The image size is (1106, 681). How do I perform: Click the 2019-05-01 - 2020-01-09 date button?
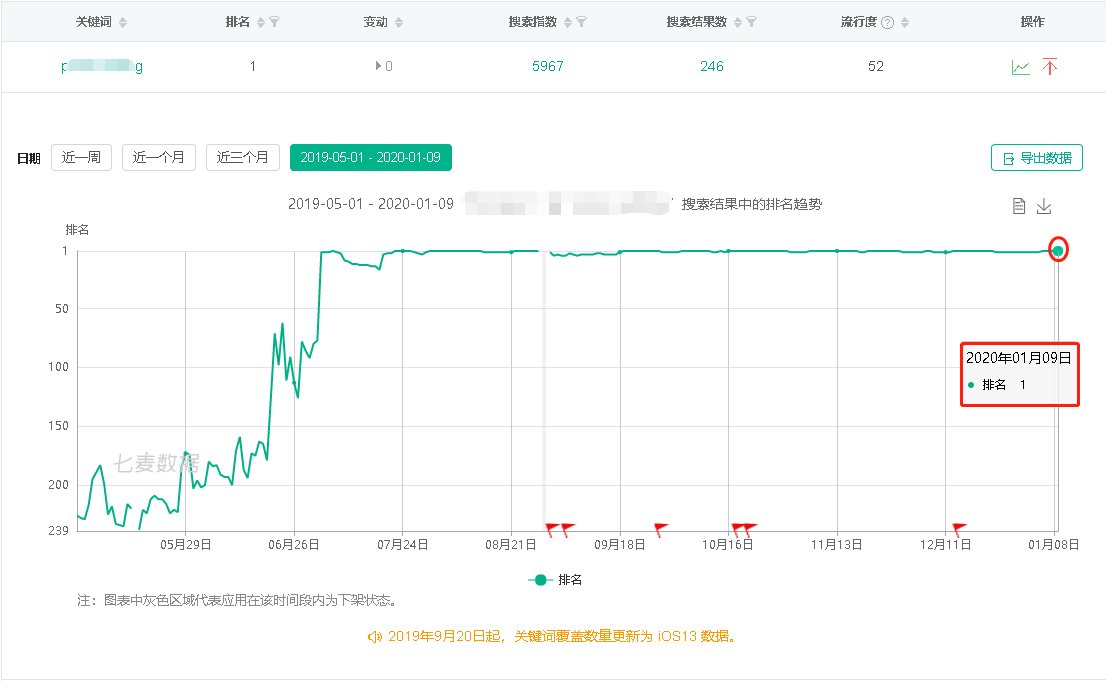pyautogui.click(x=370, y=157)
